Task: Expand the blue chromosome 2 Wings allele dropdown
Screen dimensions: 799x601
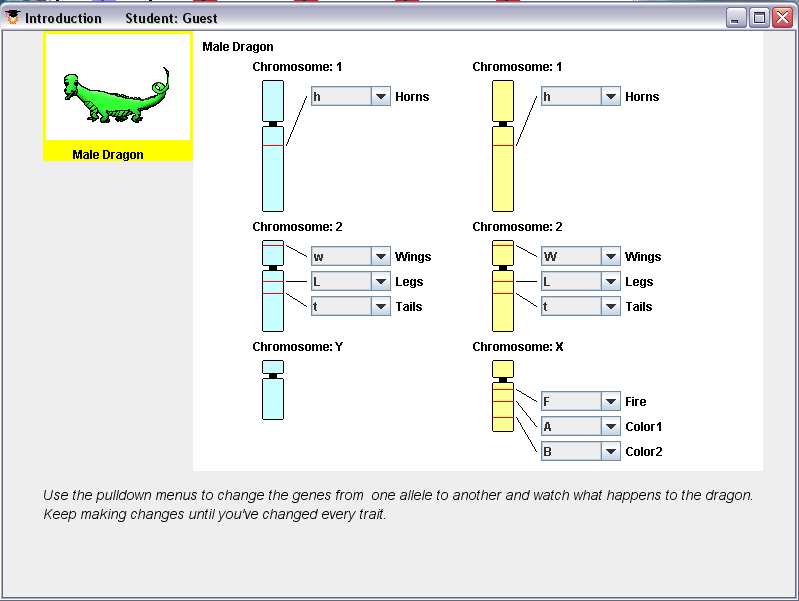Action: point(351,256)
